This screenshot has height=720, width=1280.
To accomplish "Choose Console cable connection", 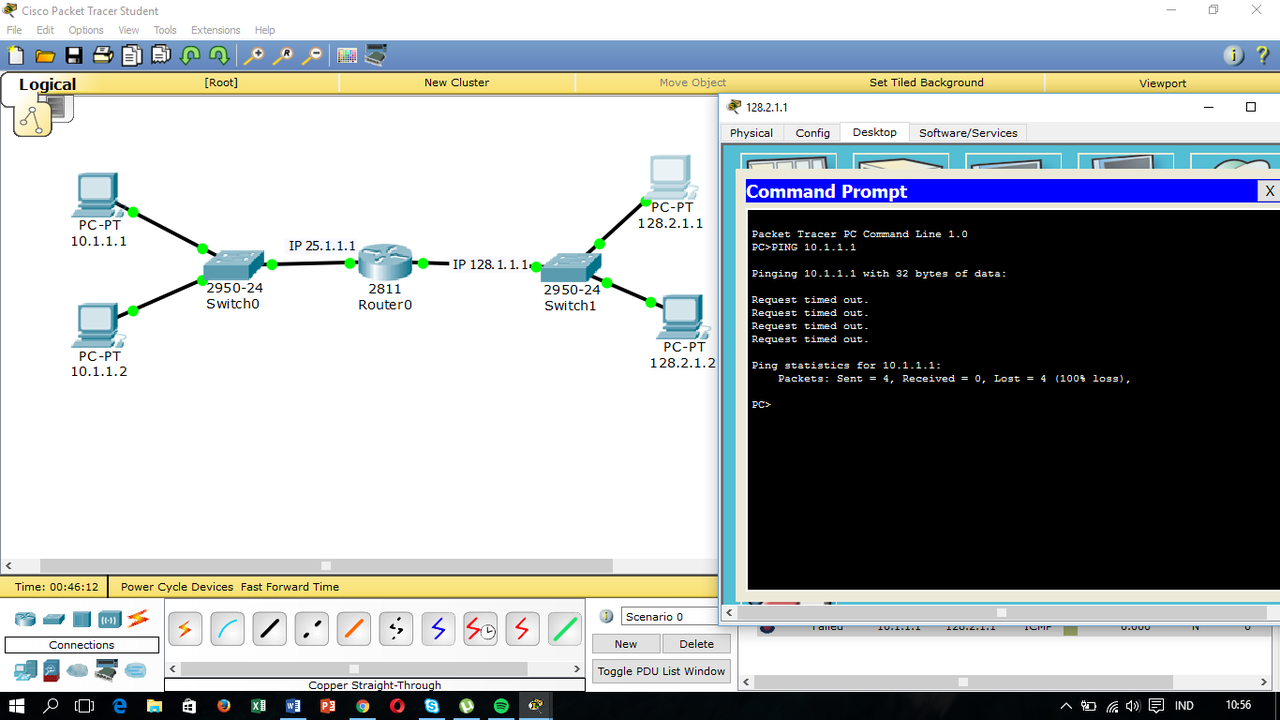I will tap(227, 629).
